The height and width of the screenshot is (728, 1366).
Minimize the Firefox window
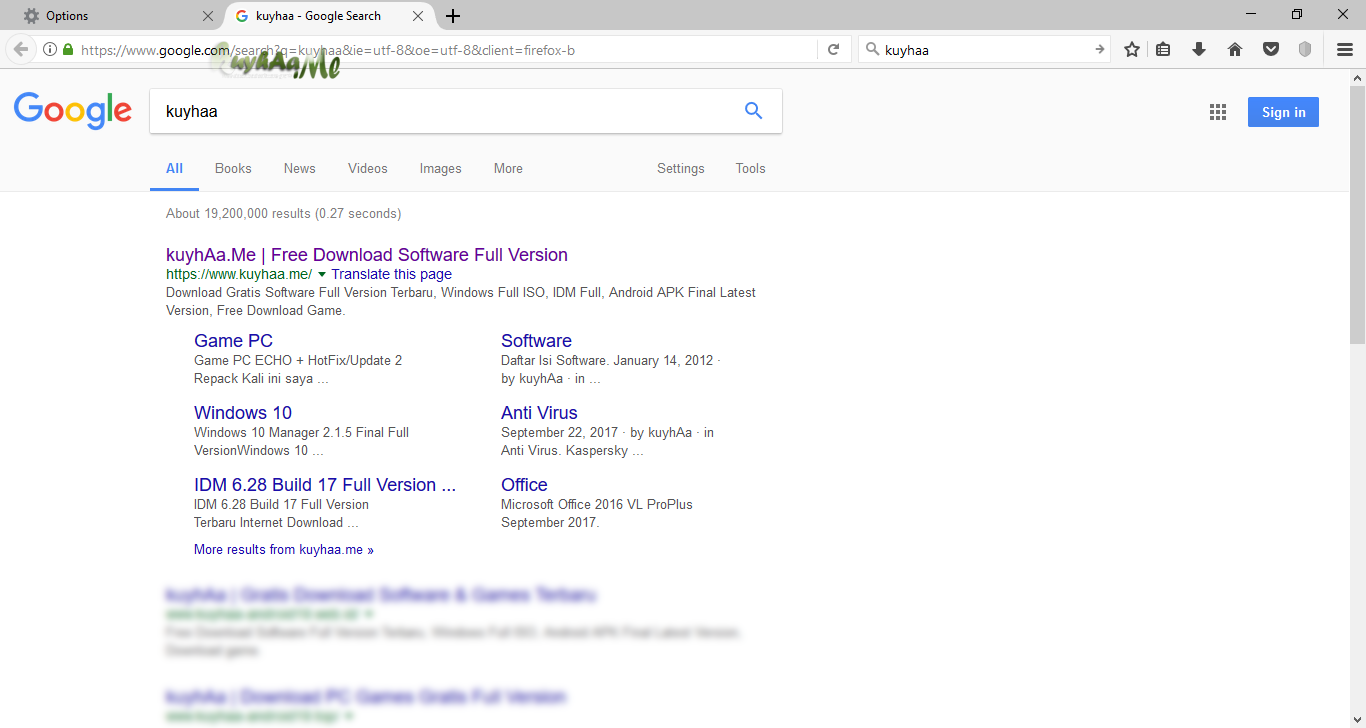tap(1251, 14)
